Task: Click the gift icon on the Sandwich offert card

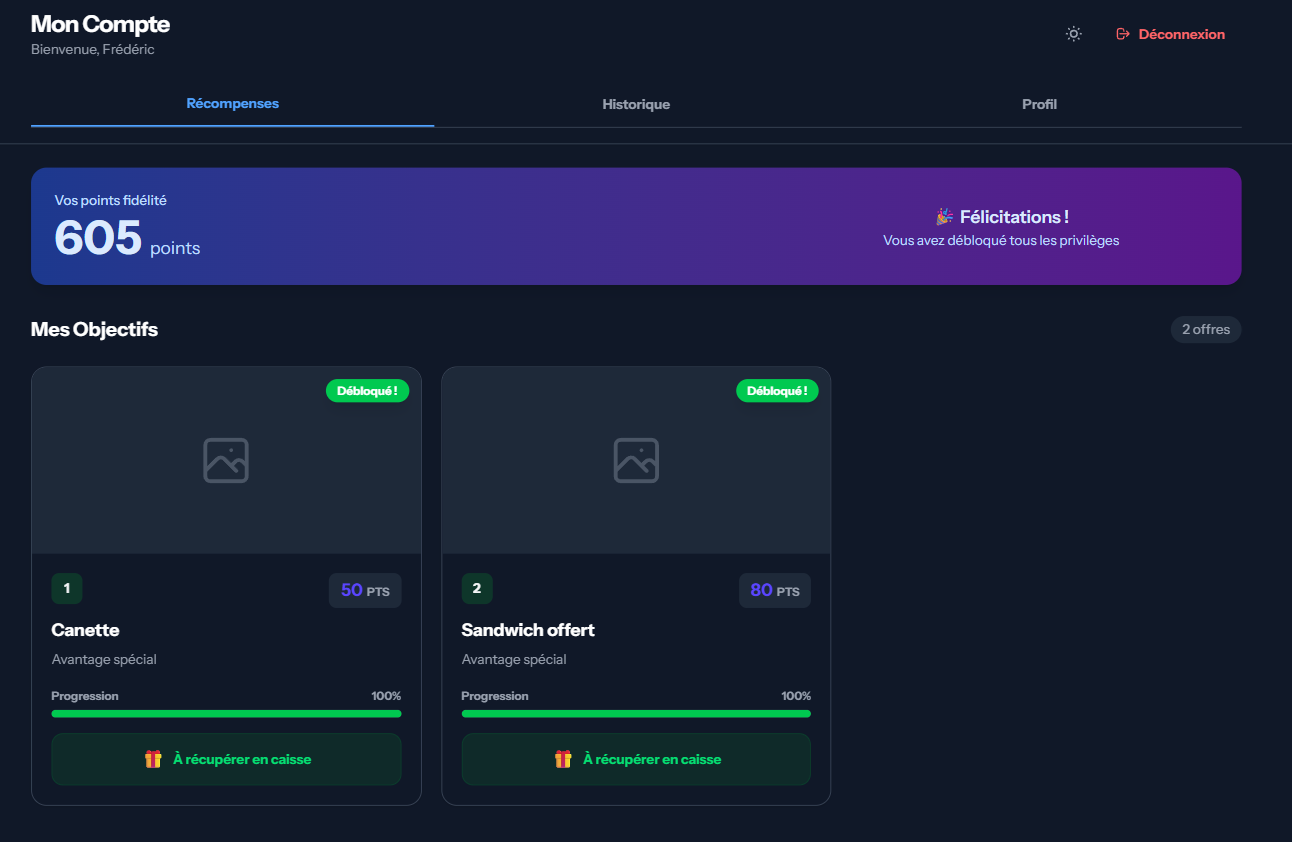Action: [x=562, y=758]
